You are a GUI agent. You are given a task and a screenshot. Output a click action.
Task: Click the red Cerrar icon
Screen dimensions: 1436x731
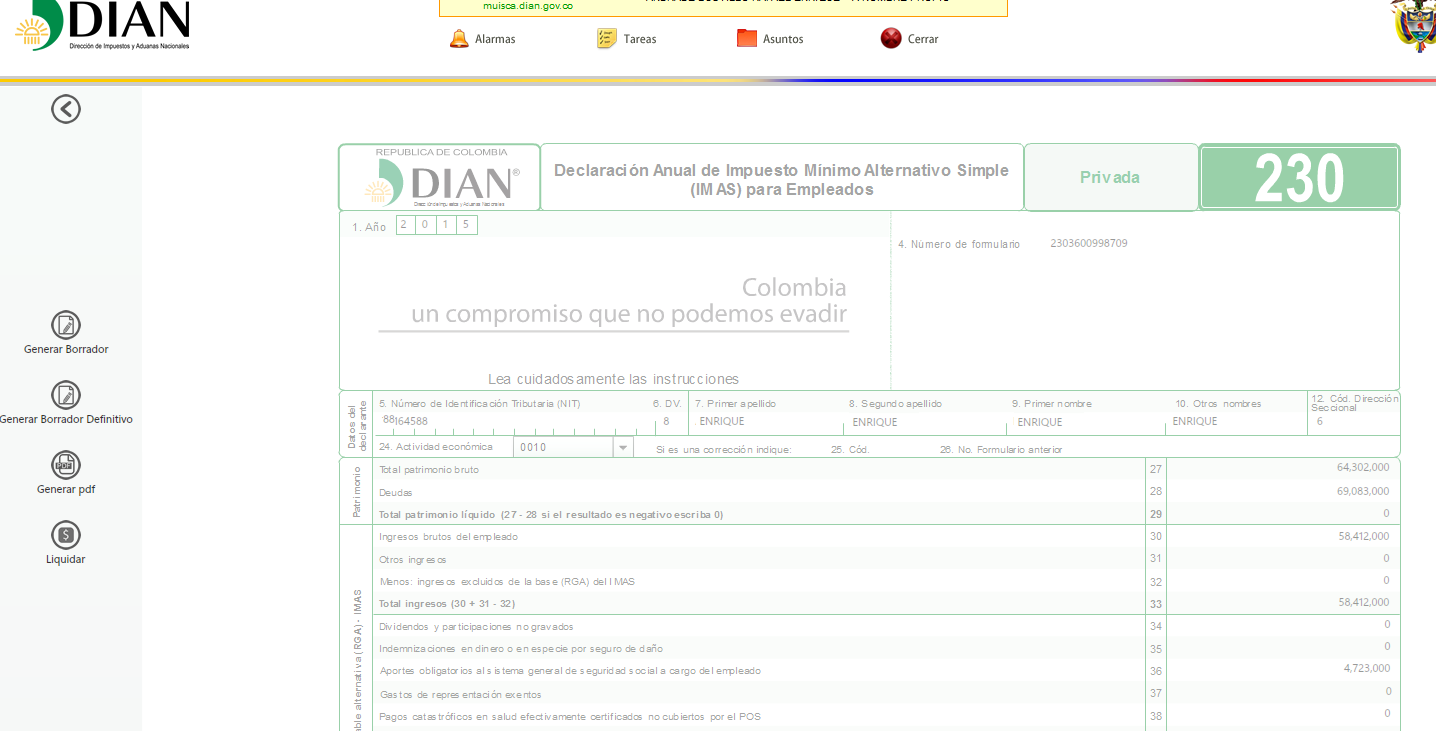pyautogui.click(x=891, y=39)
